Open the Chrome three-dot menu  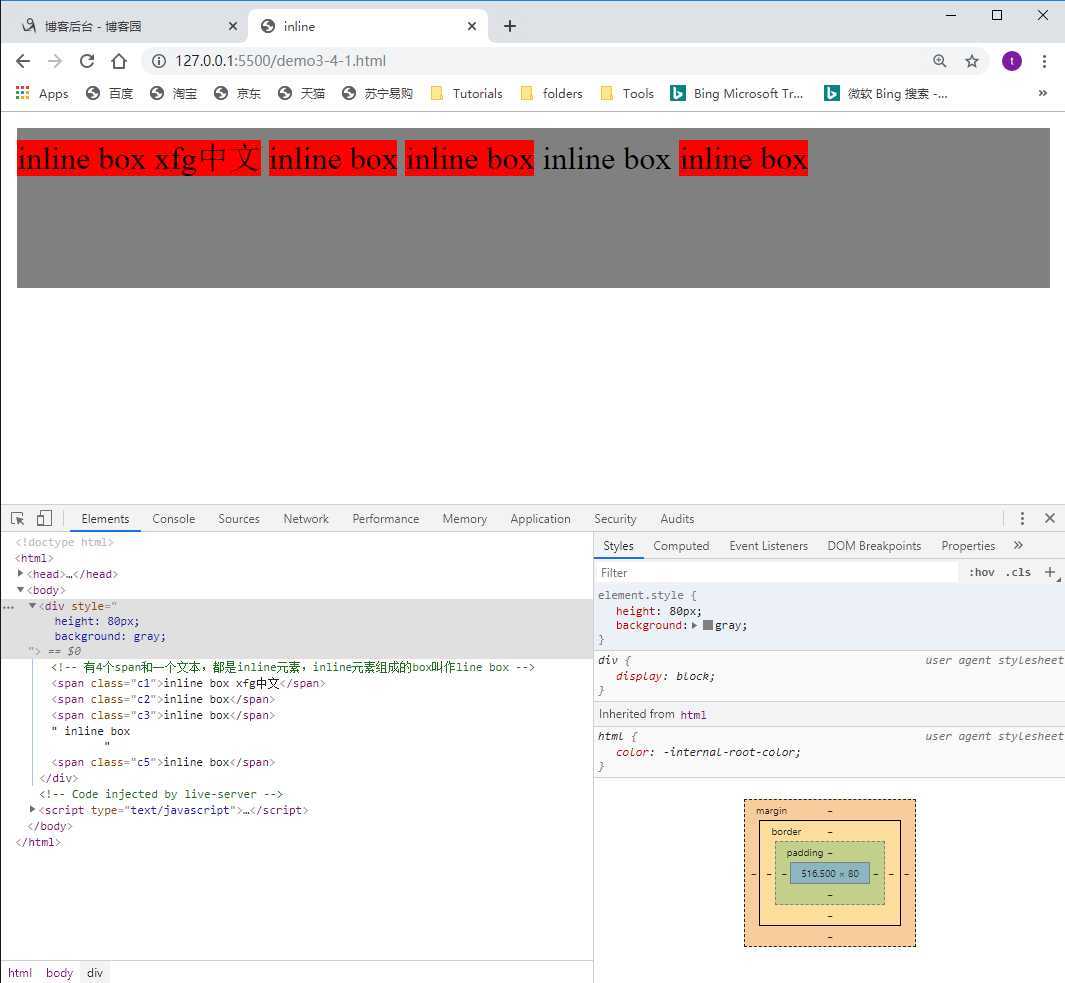pos(1044,61)
